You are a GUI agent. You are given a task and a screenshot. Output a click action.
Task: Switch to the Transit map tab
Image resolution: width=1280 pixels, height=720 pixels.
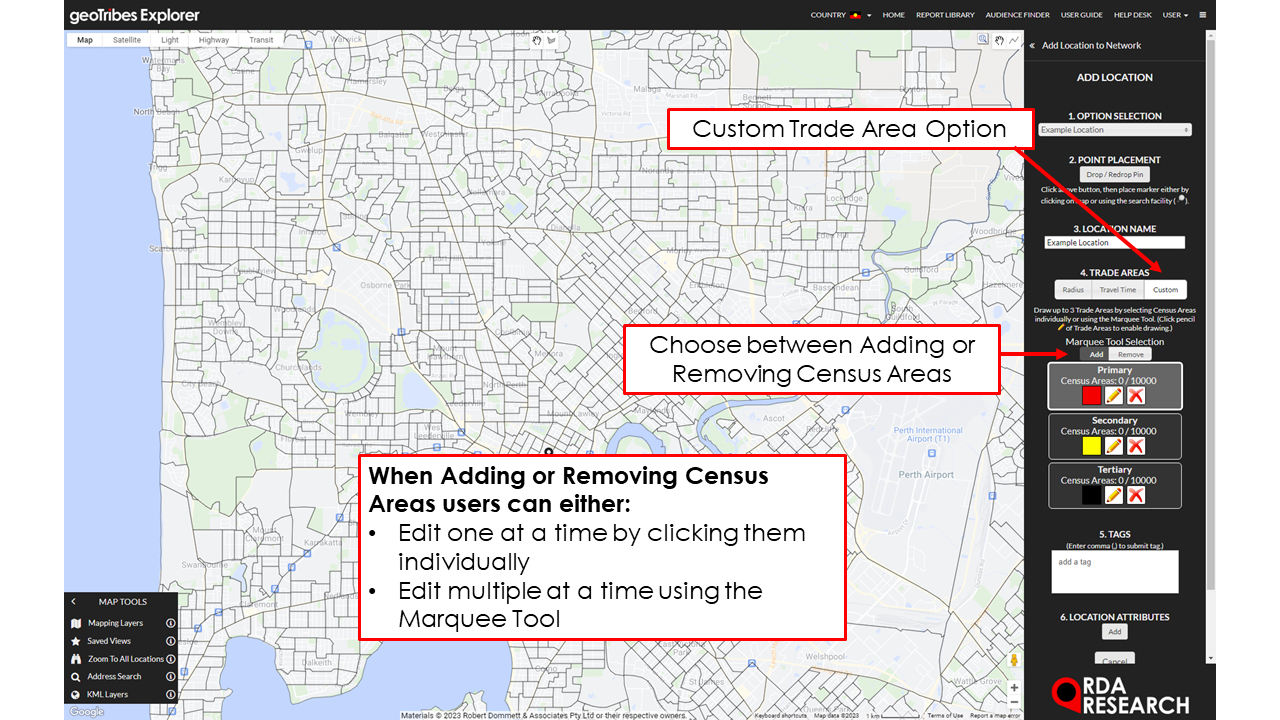pos(261,40)
